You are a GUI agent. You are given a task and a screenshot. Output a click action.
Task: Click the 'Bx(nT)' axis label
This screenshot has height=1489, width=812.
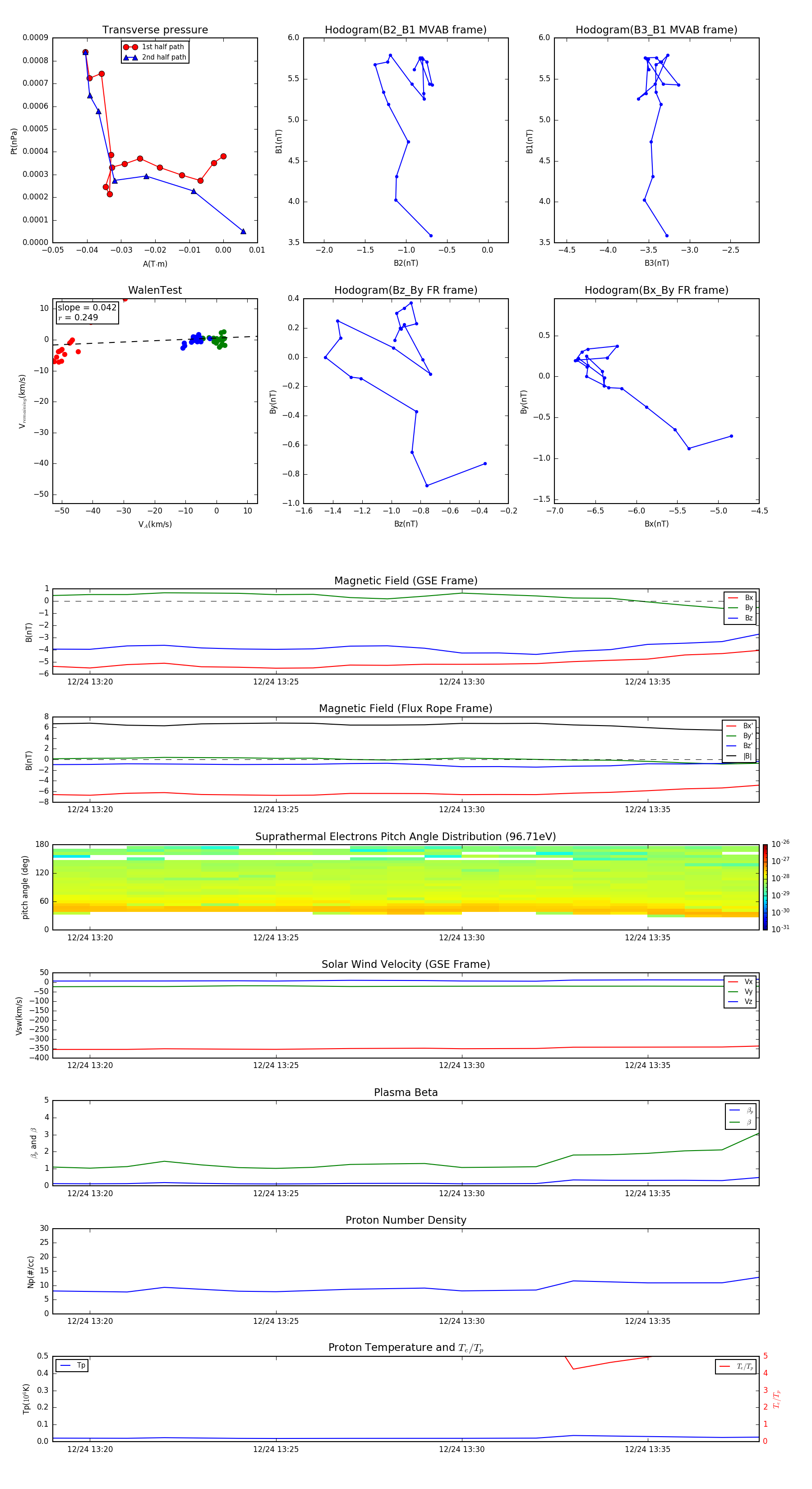pos(656,524)
